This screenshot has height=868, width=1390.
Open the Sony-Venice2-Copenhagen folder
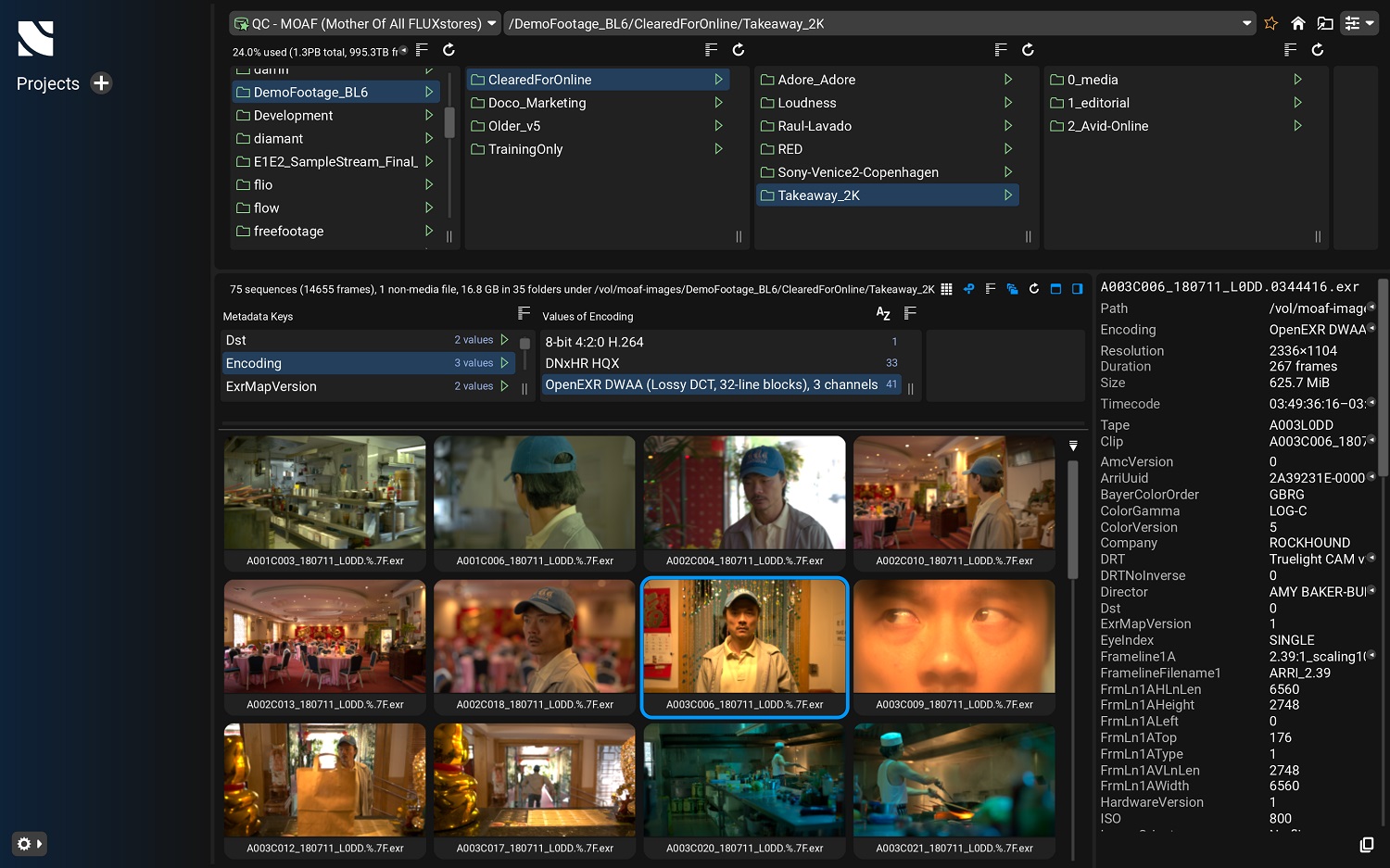(887, 172)
